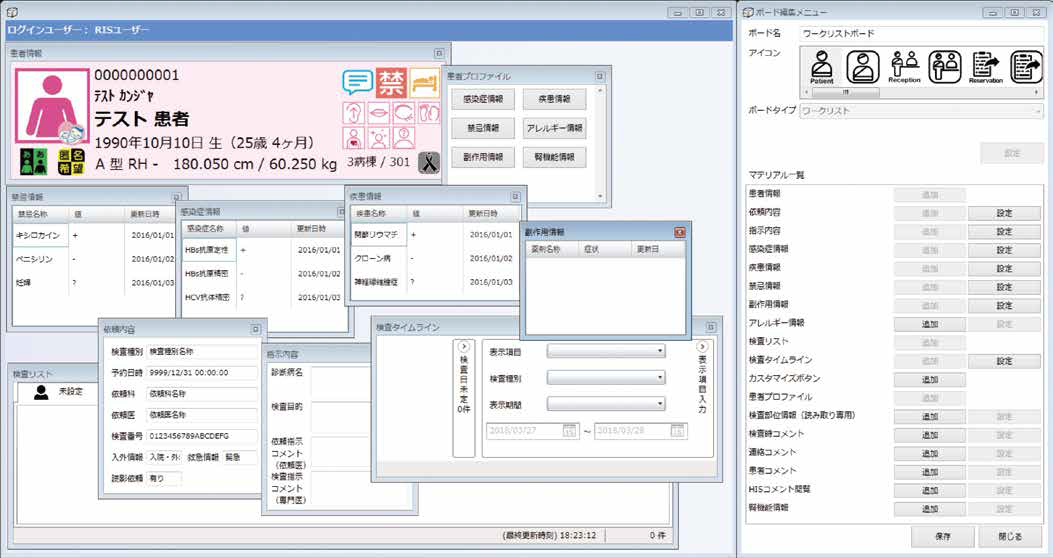Add the カスタマイズボタン material

coord(929,379)
